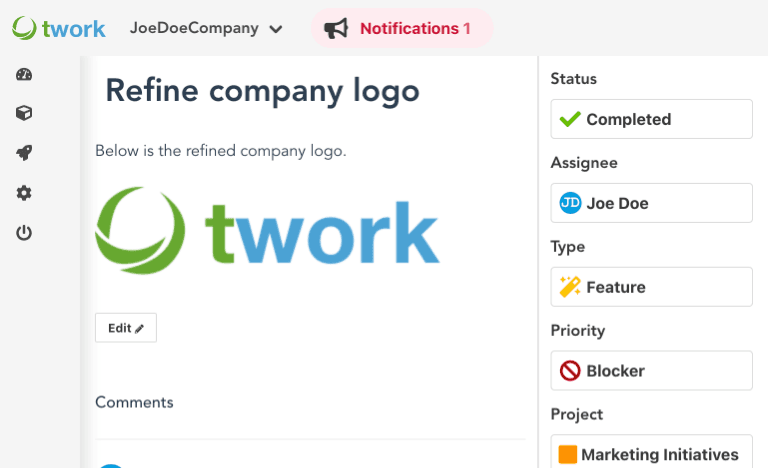Click the Status label
Image resolution: width=768 pixels, height=468 pixels.
[574, 79]
